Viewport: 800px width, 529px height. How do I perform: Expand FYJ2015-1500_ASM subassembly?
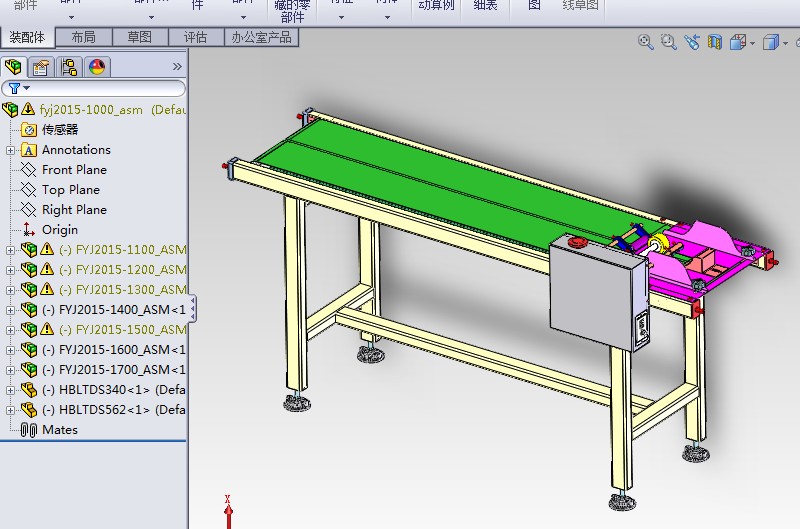pos(10,330)
